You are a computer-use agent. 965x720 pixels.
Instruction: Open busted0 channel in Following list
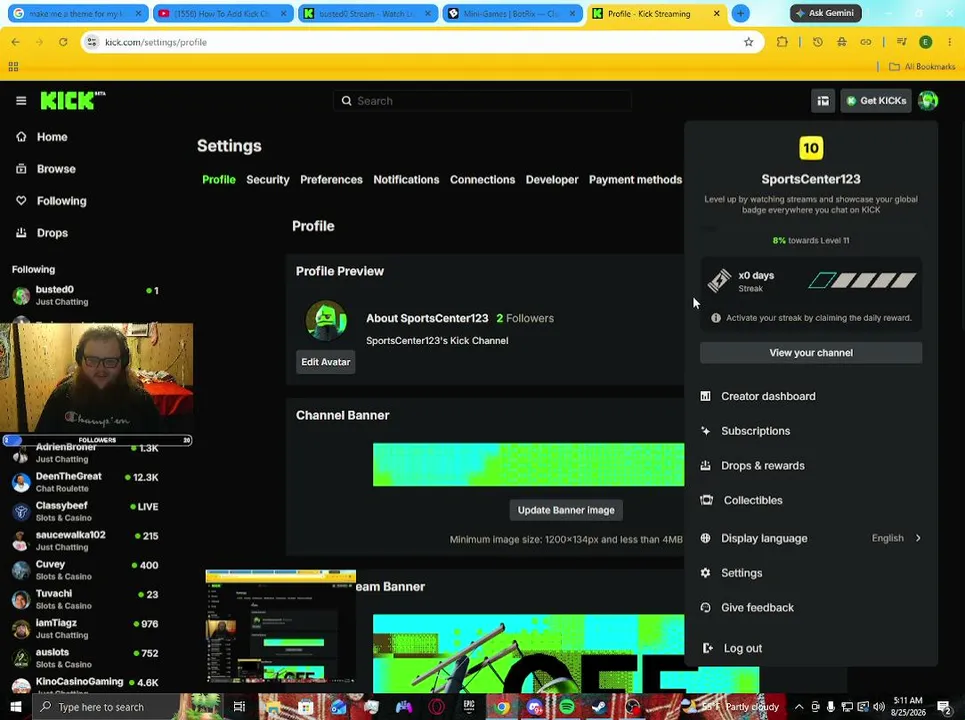tap(86, 295)
